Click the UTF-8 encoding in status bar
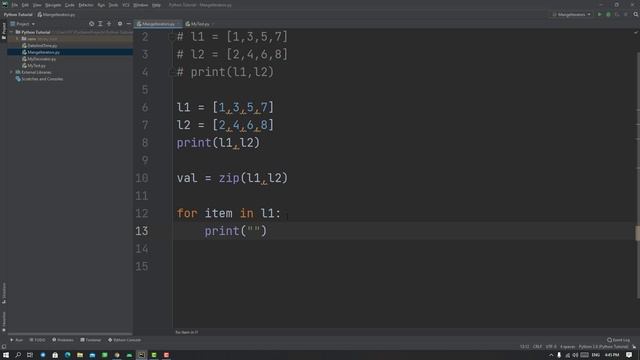The height and width of the screenshot is (360, 640). click(x=551, y=347)
